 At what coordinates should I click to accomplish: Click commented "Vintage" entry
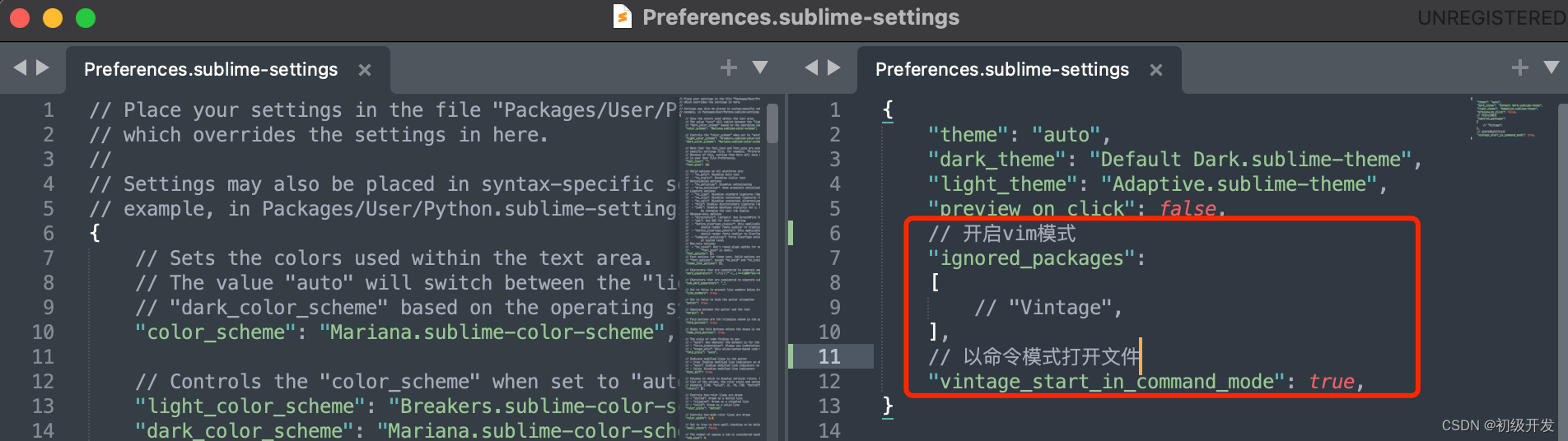pyautogui.click(x=1048, y=308)
